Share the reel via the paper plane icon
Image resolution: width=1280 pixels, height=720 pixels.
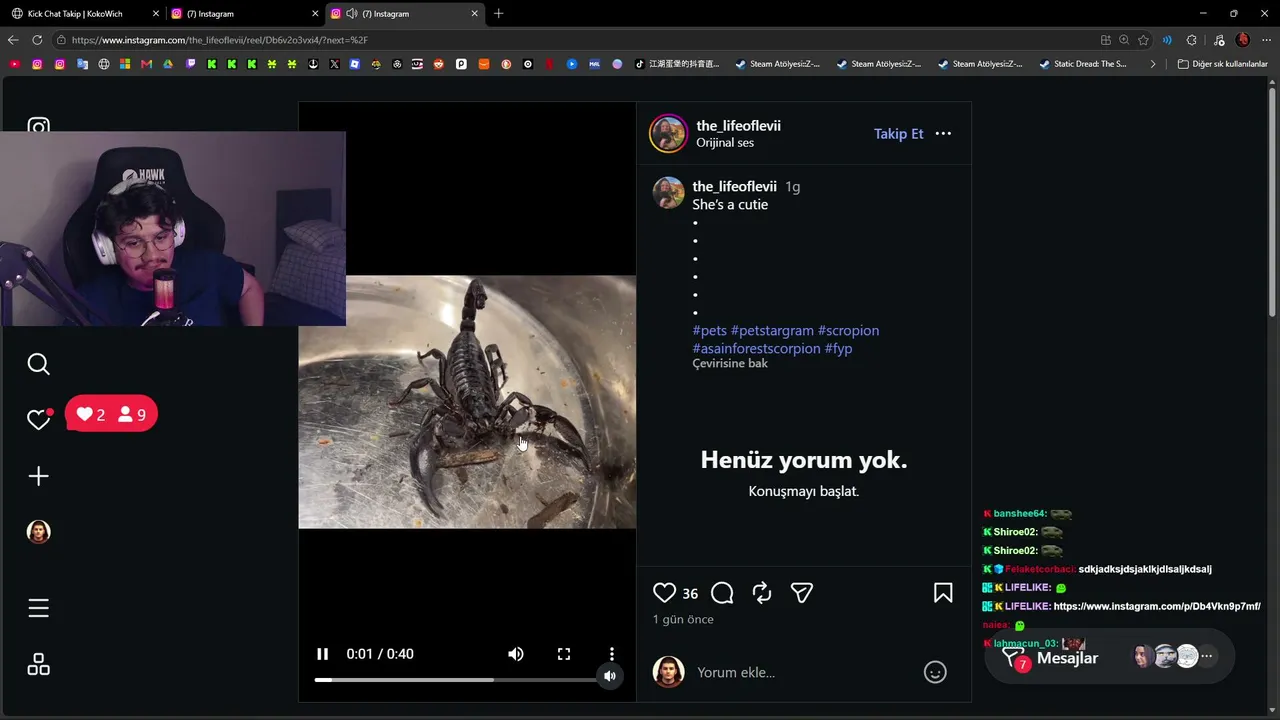[802, 593]
